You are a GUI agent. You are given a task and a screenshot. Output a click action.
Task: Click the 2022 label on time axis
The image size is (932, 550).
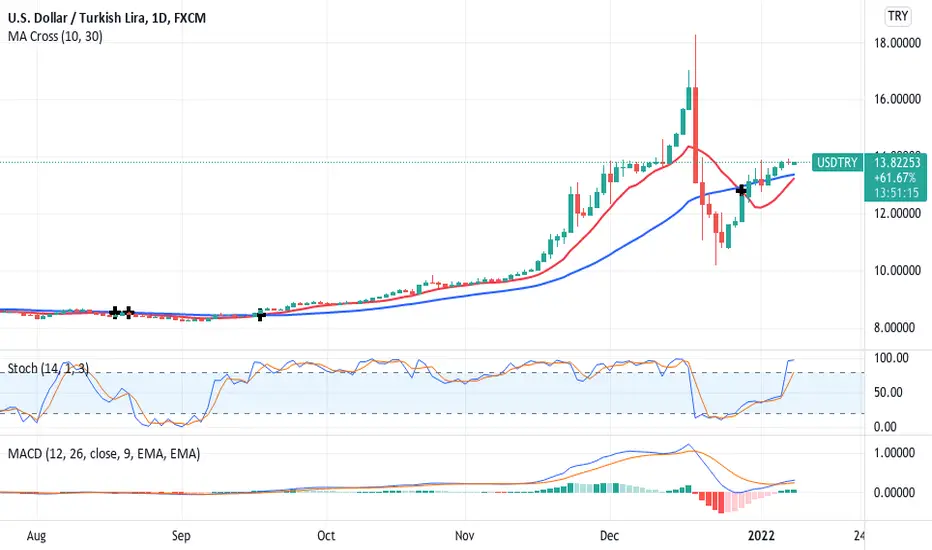click(x=761, y=536)
